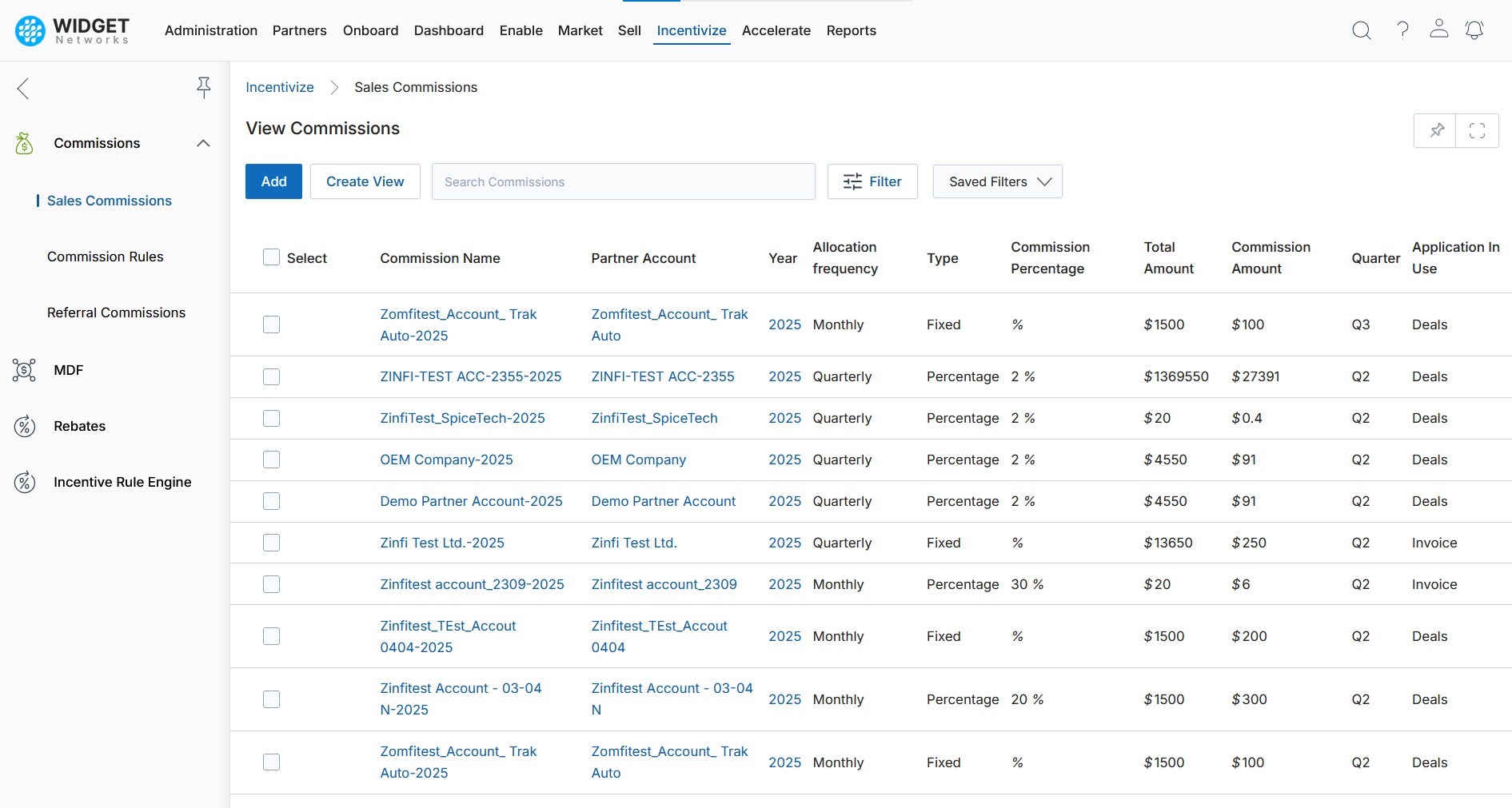Click into the Search Commissions field
The height and width of the screenshot is (808, 1512).
(x=623, y=181)
